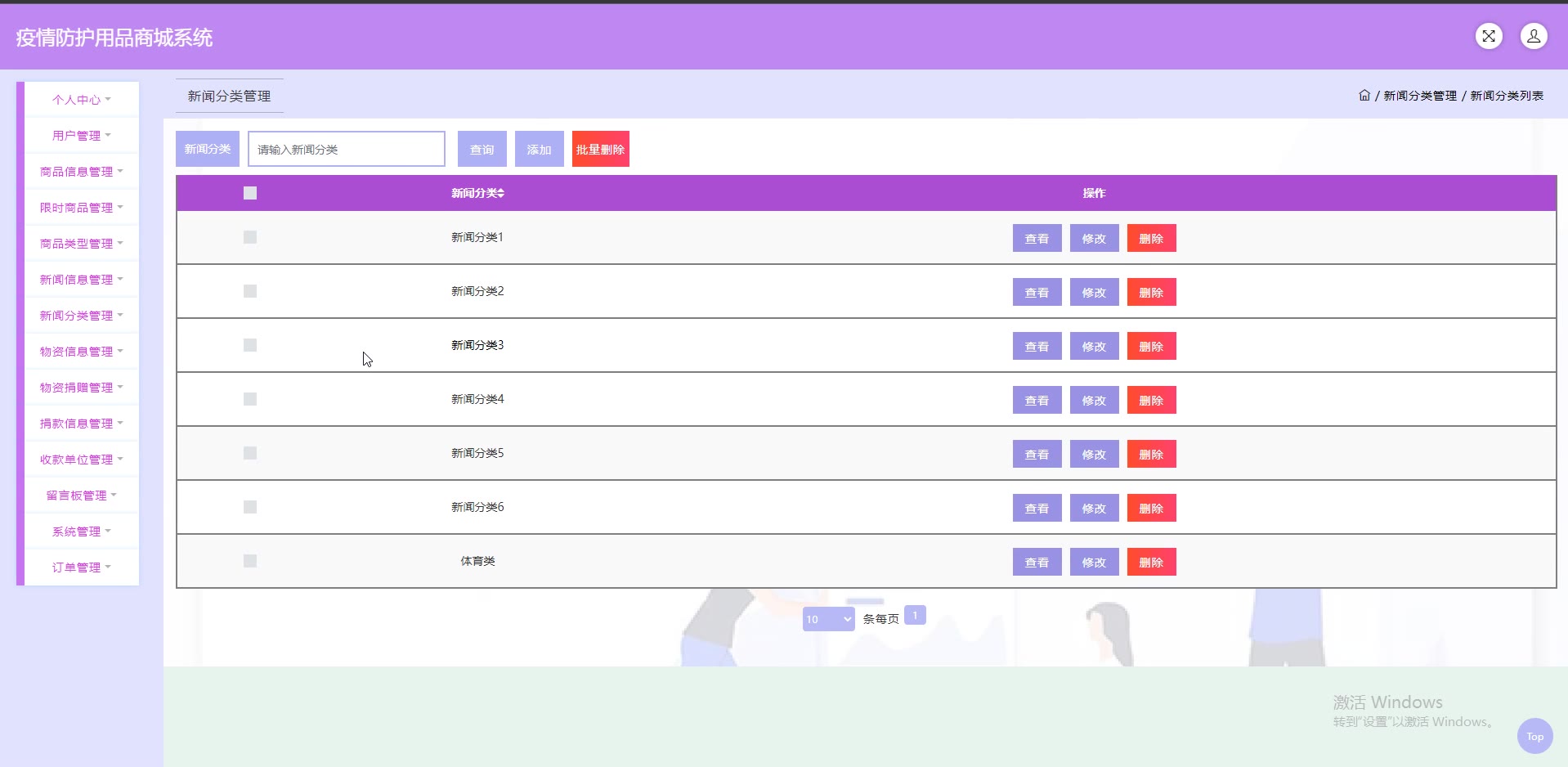Click the 疫情防护用品商城系统 title
Image resolution: width=1568 pixels, height=767 pixels.
coord(114,38)
